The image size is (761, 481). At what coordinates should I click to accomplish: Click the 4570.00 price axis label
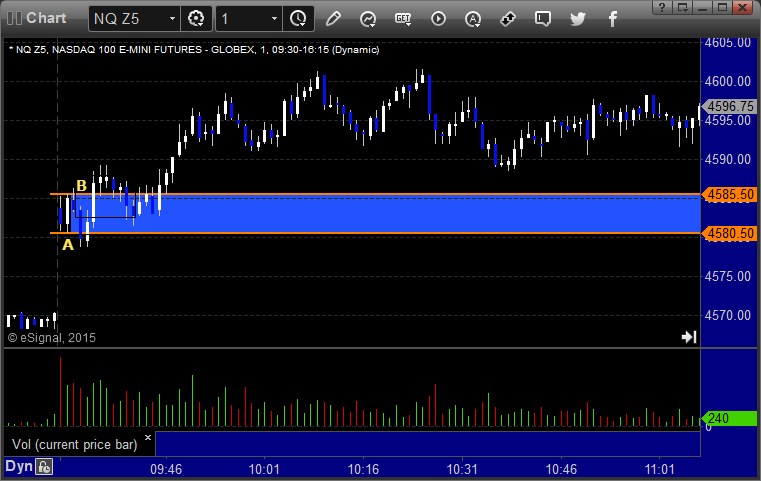click(728, 315)
